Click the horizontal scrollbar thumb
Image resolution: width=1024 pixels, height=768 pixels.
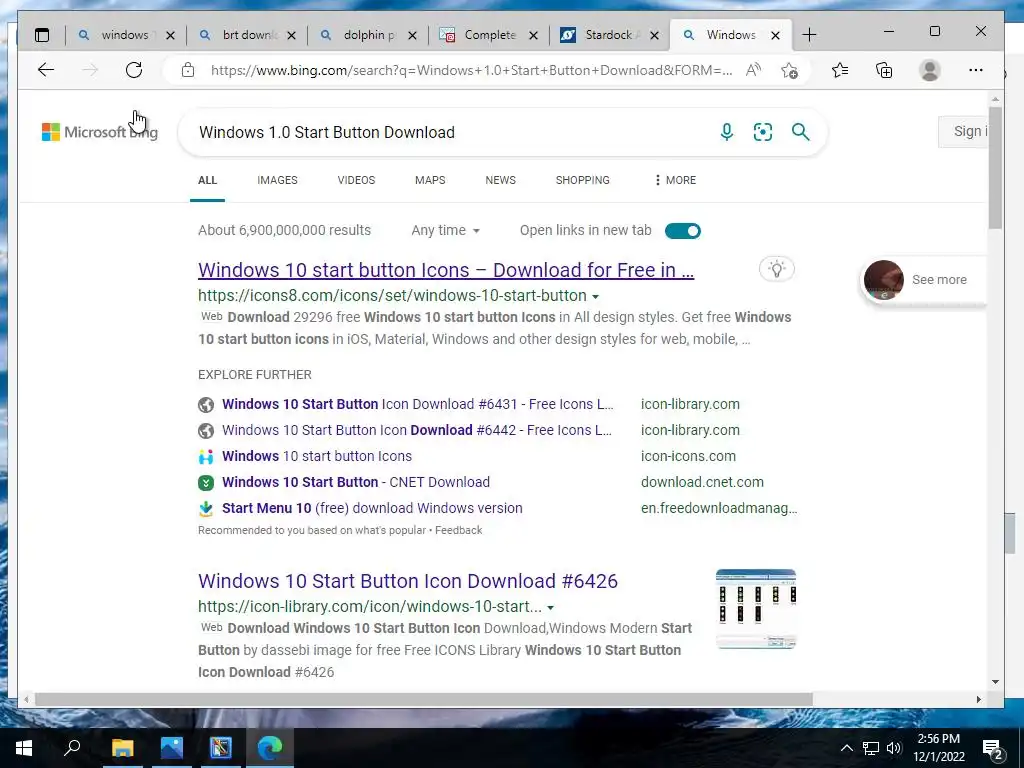pos(423,699)
